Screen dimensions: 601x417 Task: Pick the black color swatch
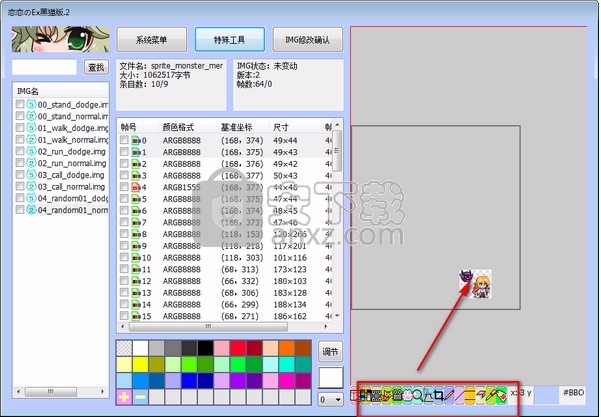205,348
